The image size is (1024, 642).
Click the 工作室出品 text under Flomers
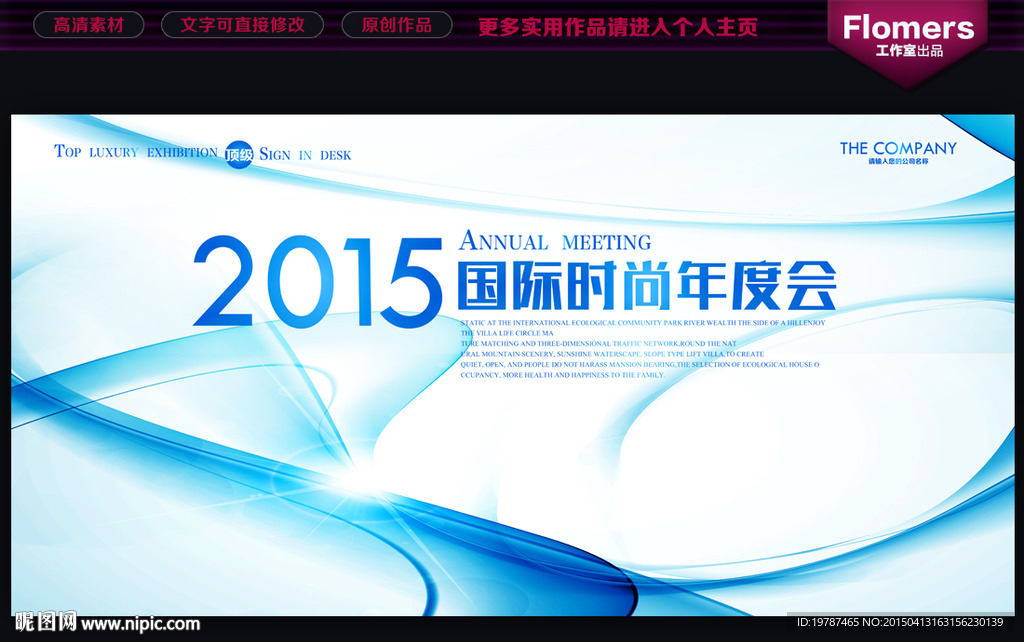tap(909, 51)
